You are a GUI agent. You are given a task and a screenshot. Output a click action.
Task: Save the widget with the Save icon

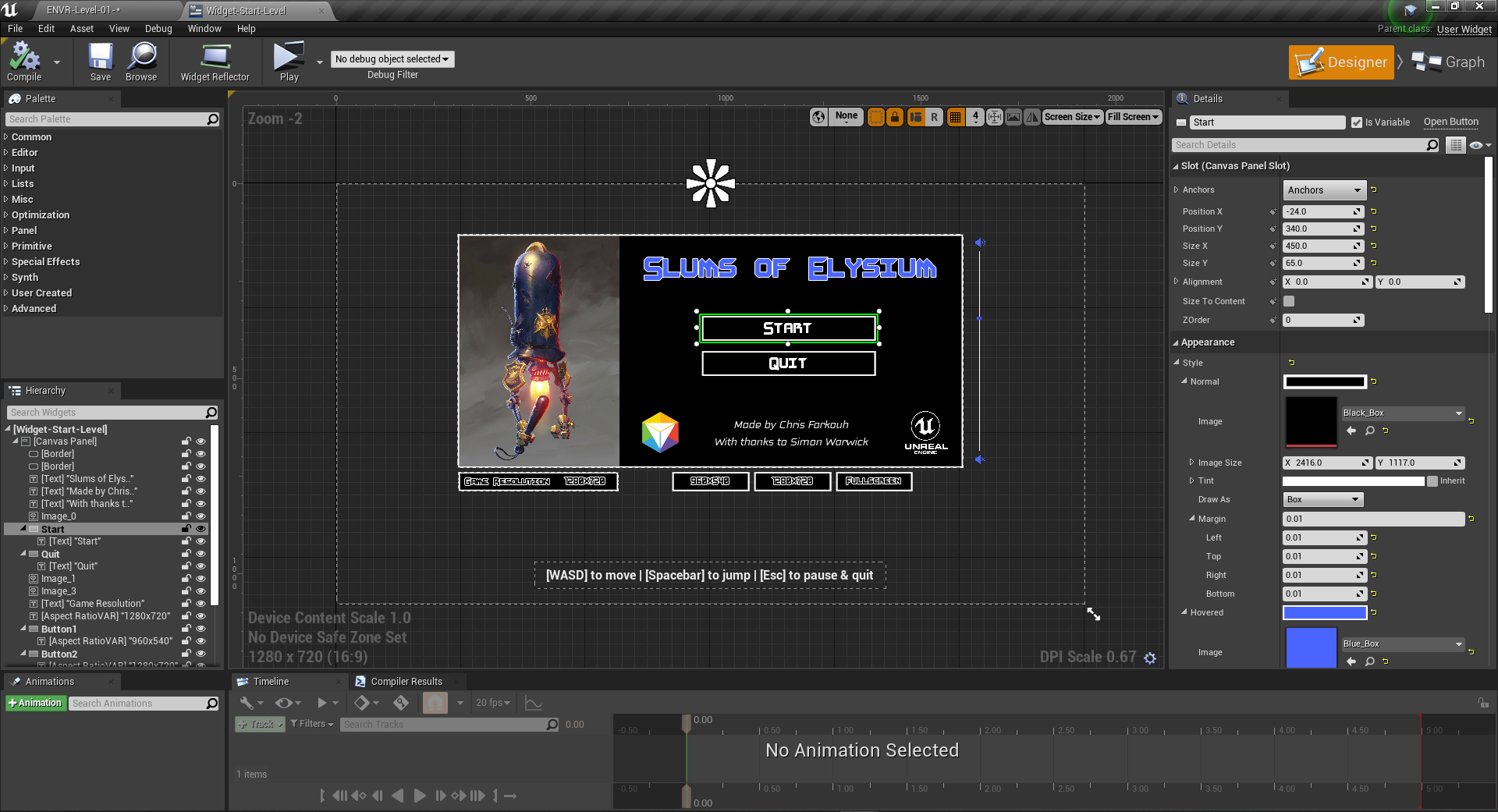(101, 62)
